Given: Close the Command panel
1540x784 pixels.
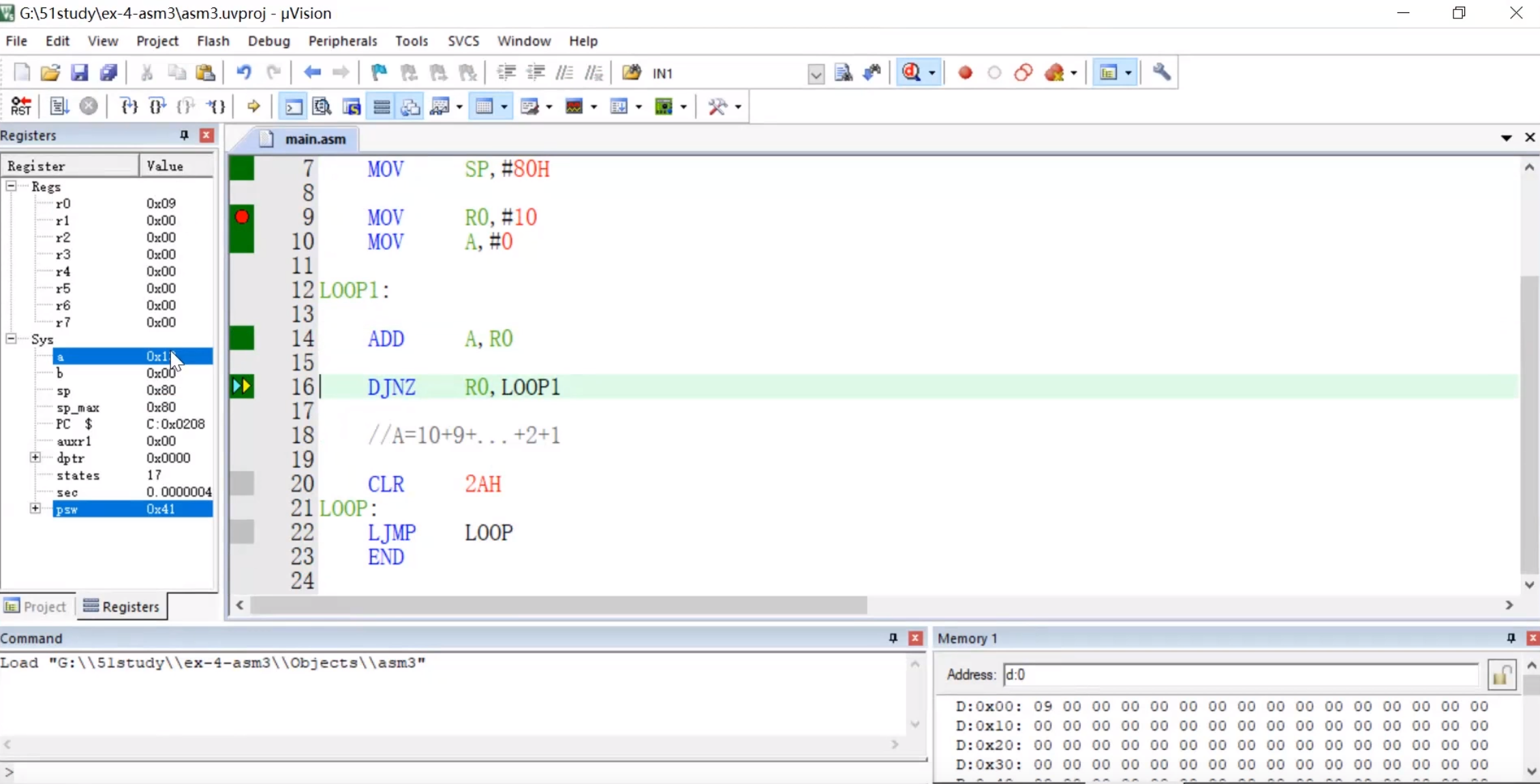Looking at the screenshot, I should click(915, 638).
